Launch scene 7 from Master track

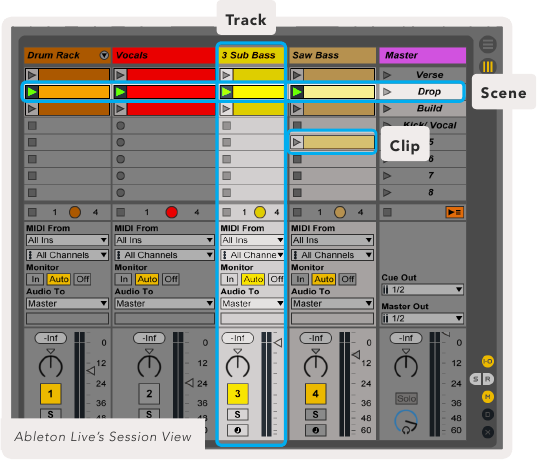(387, 176)
